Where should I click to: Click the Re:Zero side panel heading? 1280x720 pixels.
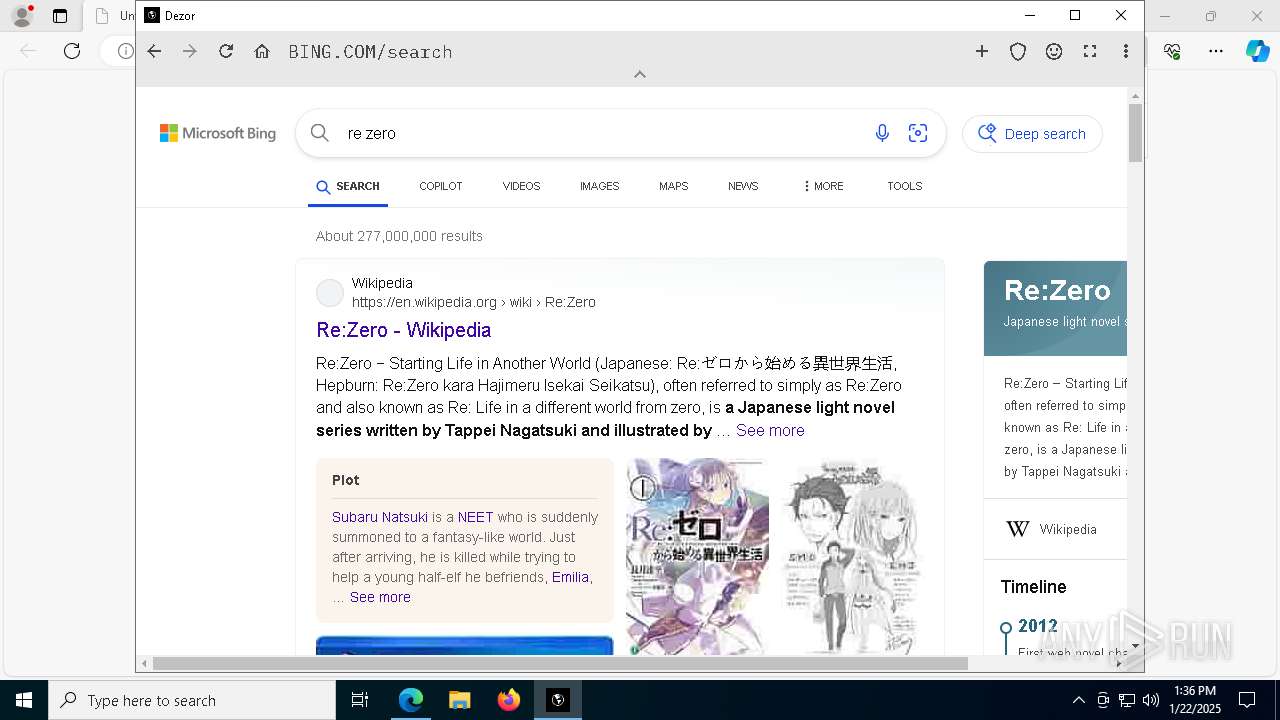1057,290
